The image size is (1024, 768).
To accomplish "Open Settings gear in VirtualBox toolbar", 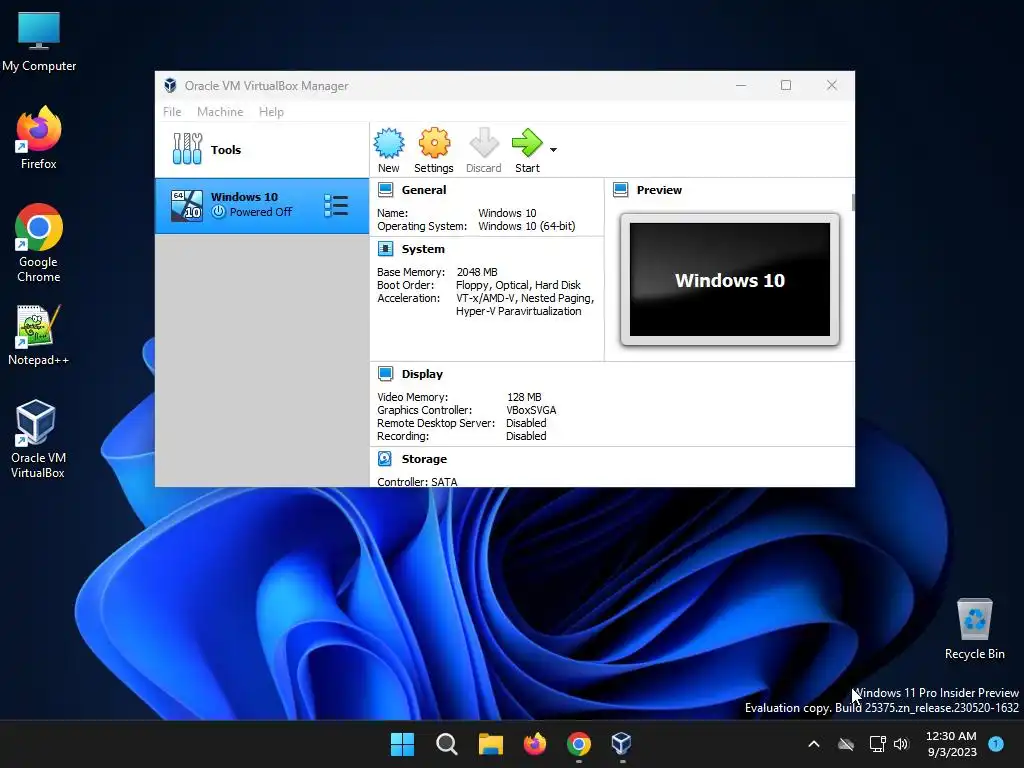I will 434,143.
